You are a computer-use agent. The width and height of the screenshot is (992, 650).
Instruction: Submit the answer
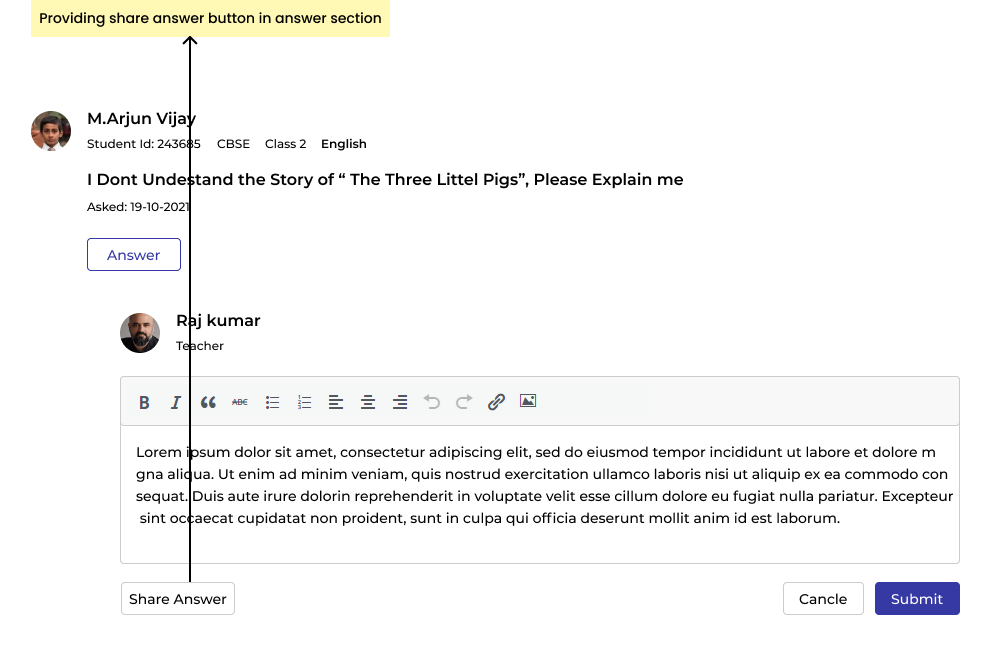(917, 599)
